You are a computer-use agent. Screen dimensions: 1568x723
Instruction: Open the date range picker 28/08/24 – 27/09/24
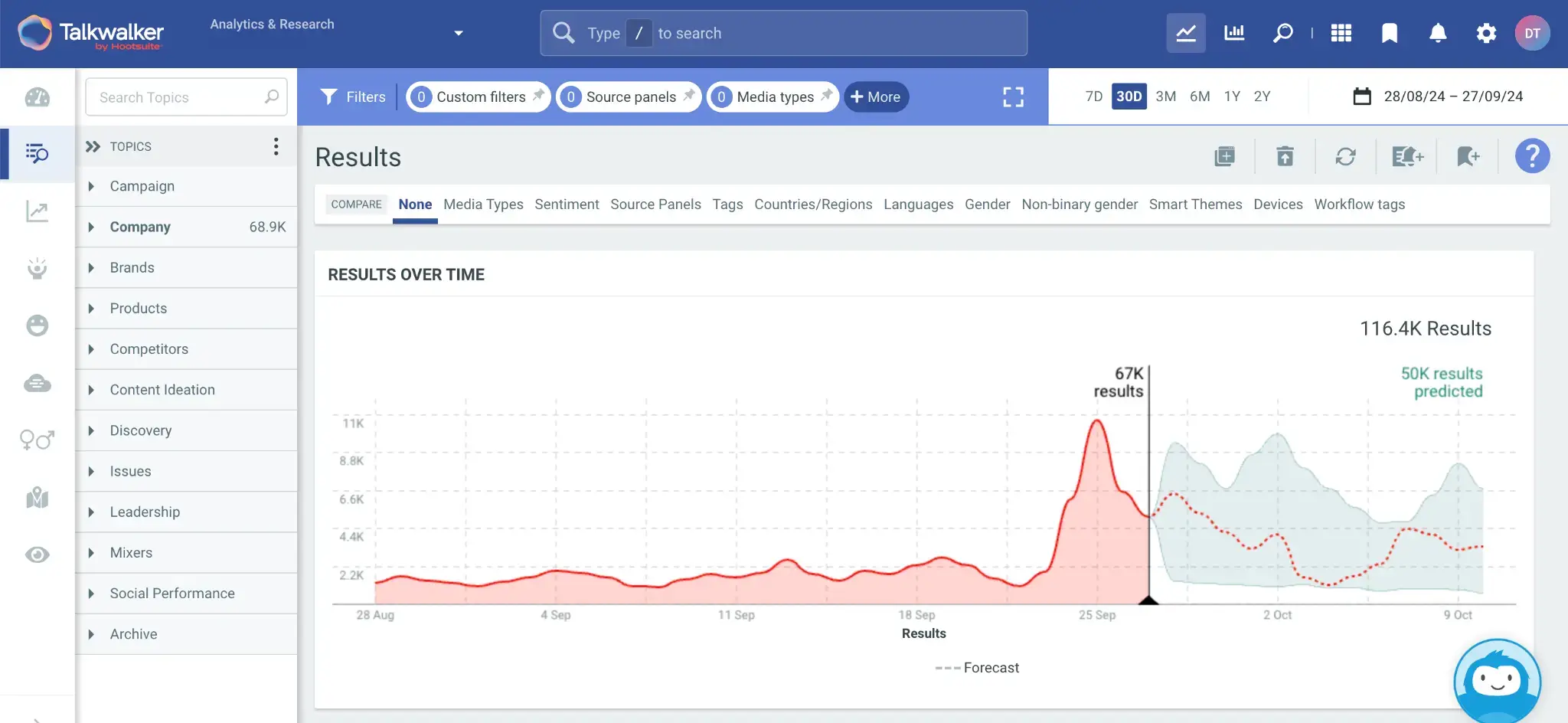click(x=1452, y=97)
